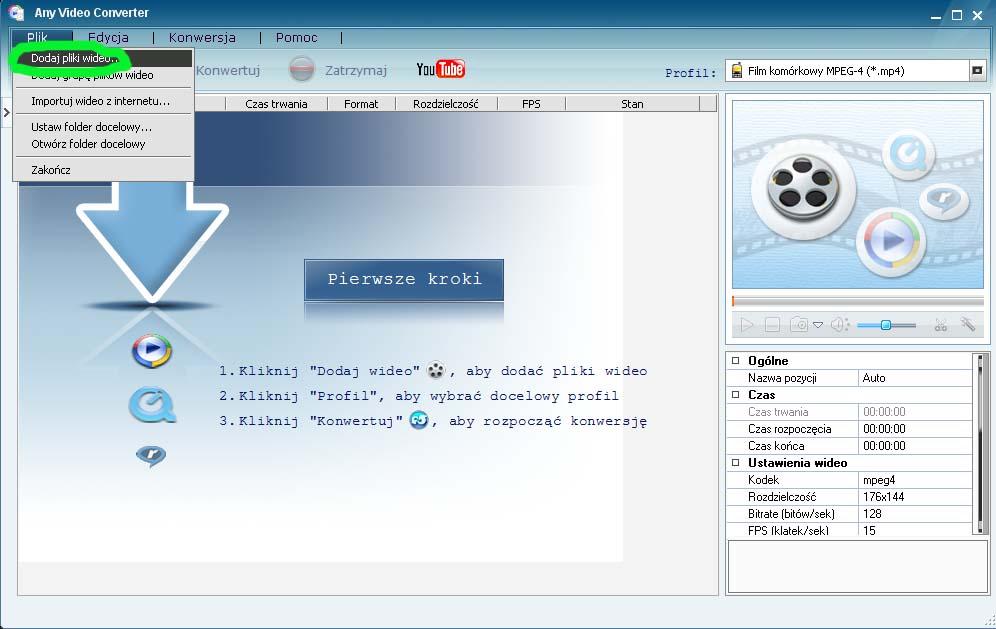Click the Kodek value mpeg4
The image size is (996, 629).
[915, 480]
